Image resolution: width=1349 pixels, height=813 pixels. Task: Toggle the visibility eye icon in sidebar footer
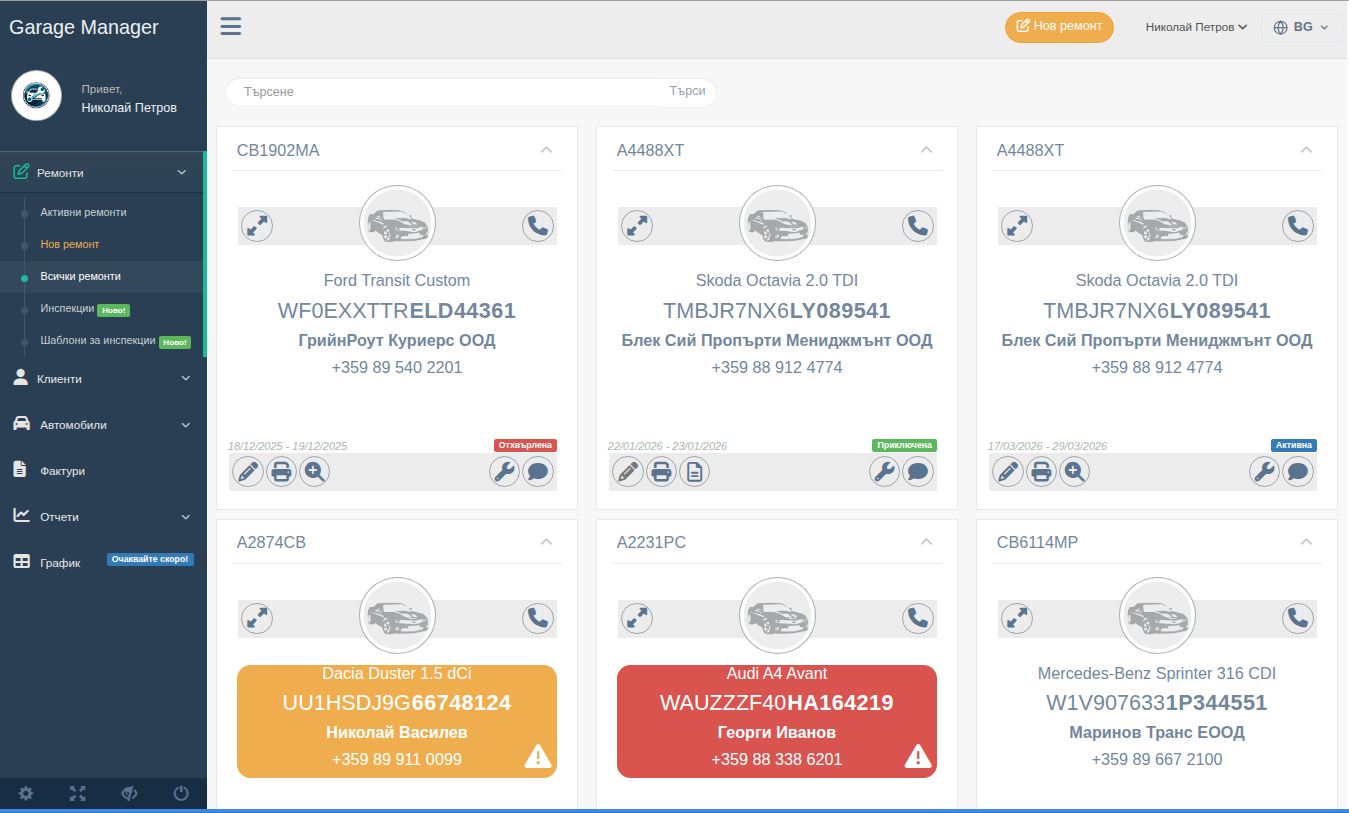129,794
